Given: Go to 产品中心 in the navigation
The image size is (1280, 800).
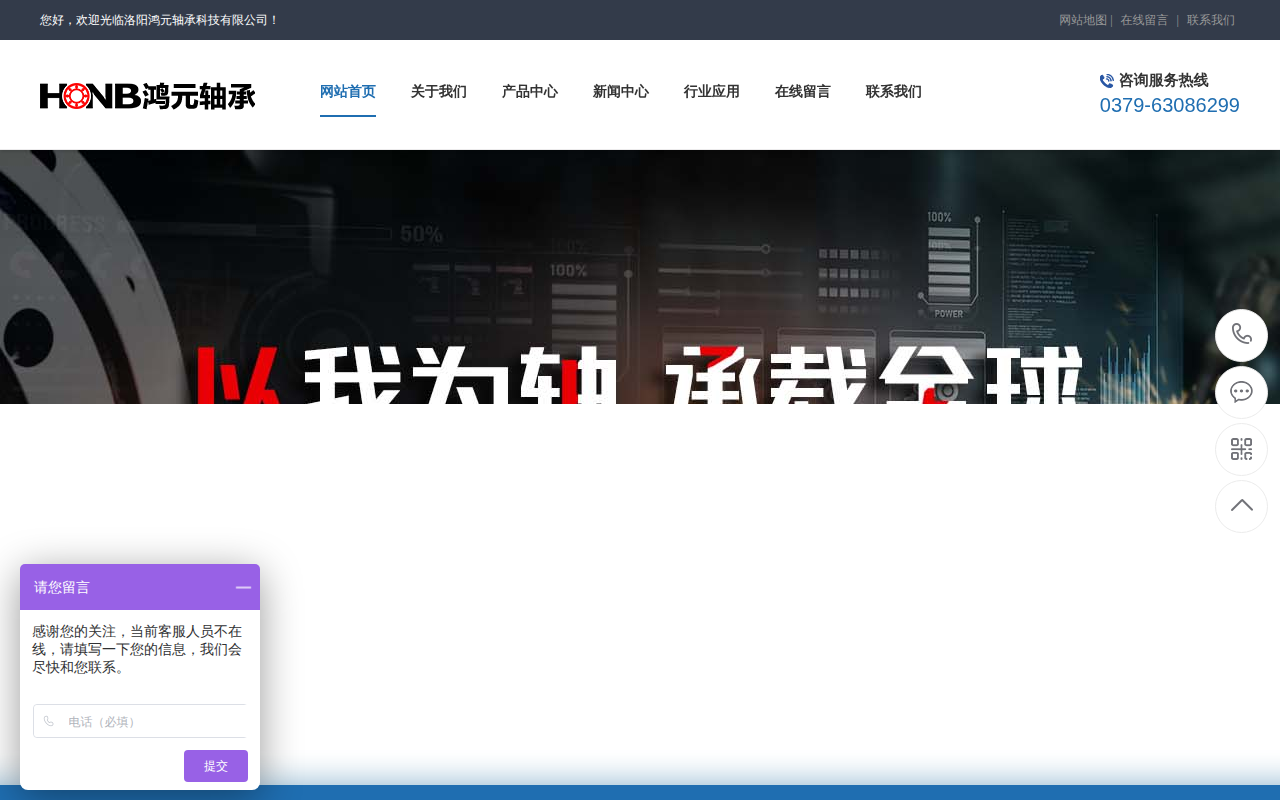Looking at the screenshot, I should (530, 92).
